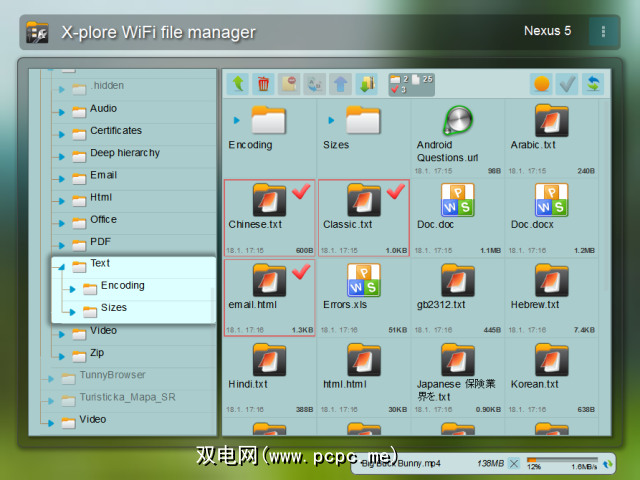The height and width of the screenshot is (480, 640).
Task: Expand Sizes folder arrow in file grid
Action: [331, 120]
